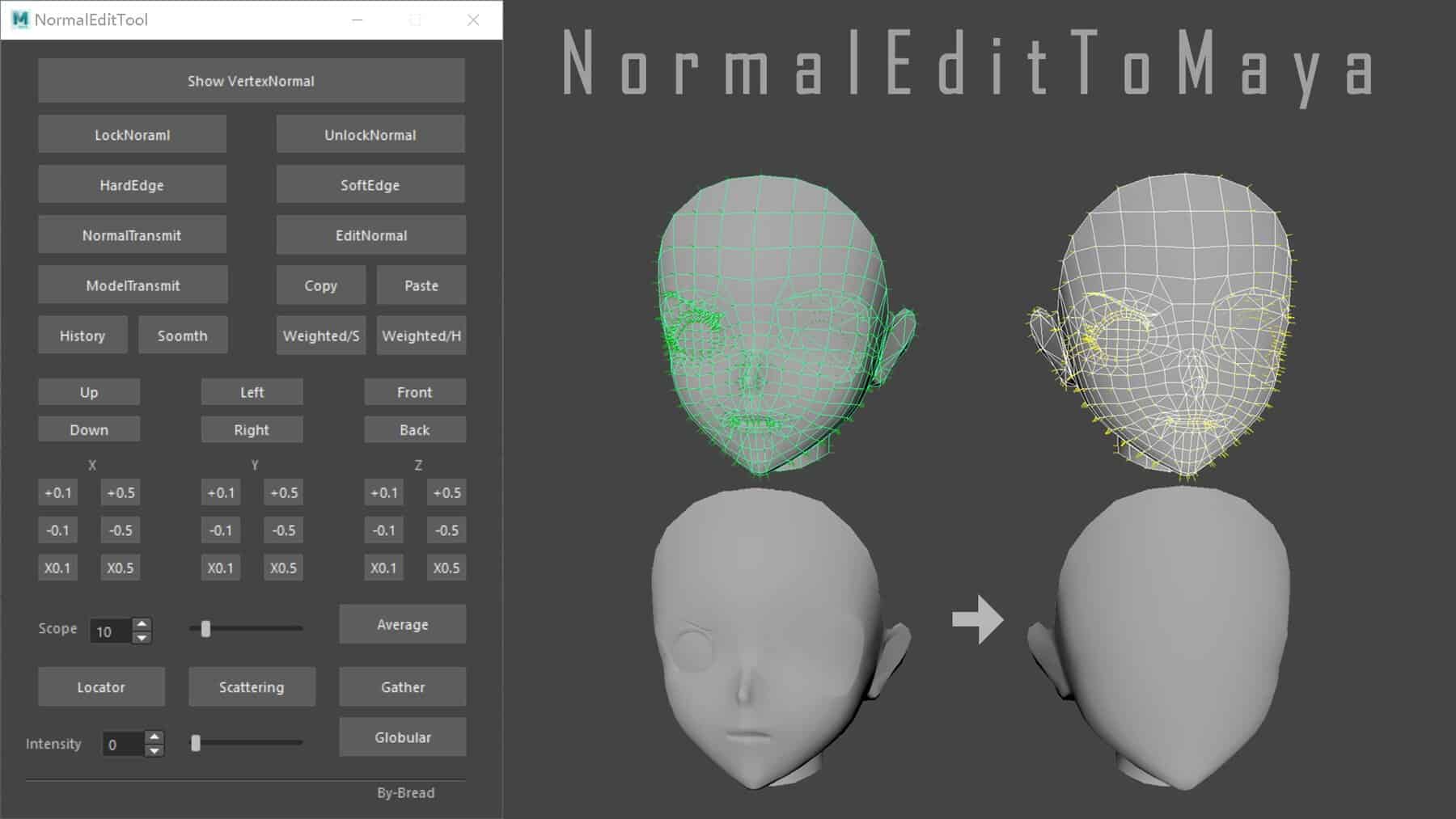Click the Weighted/S button
This screenshot has height=819, width=1456.
tap(321, 336)
